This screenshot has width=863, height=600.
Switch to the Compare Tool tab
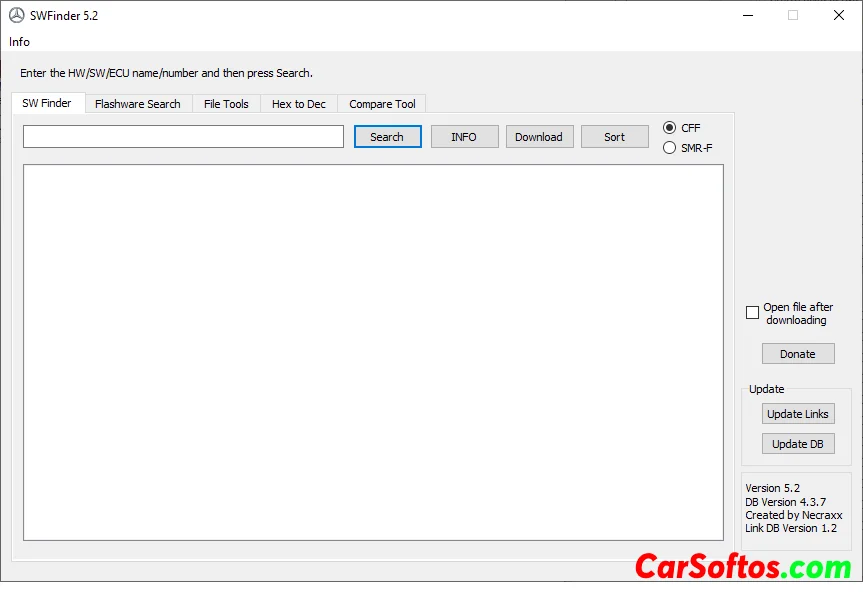coord(382,104)
